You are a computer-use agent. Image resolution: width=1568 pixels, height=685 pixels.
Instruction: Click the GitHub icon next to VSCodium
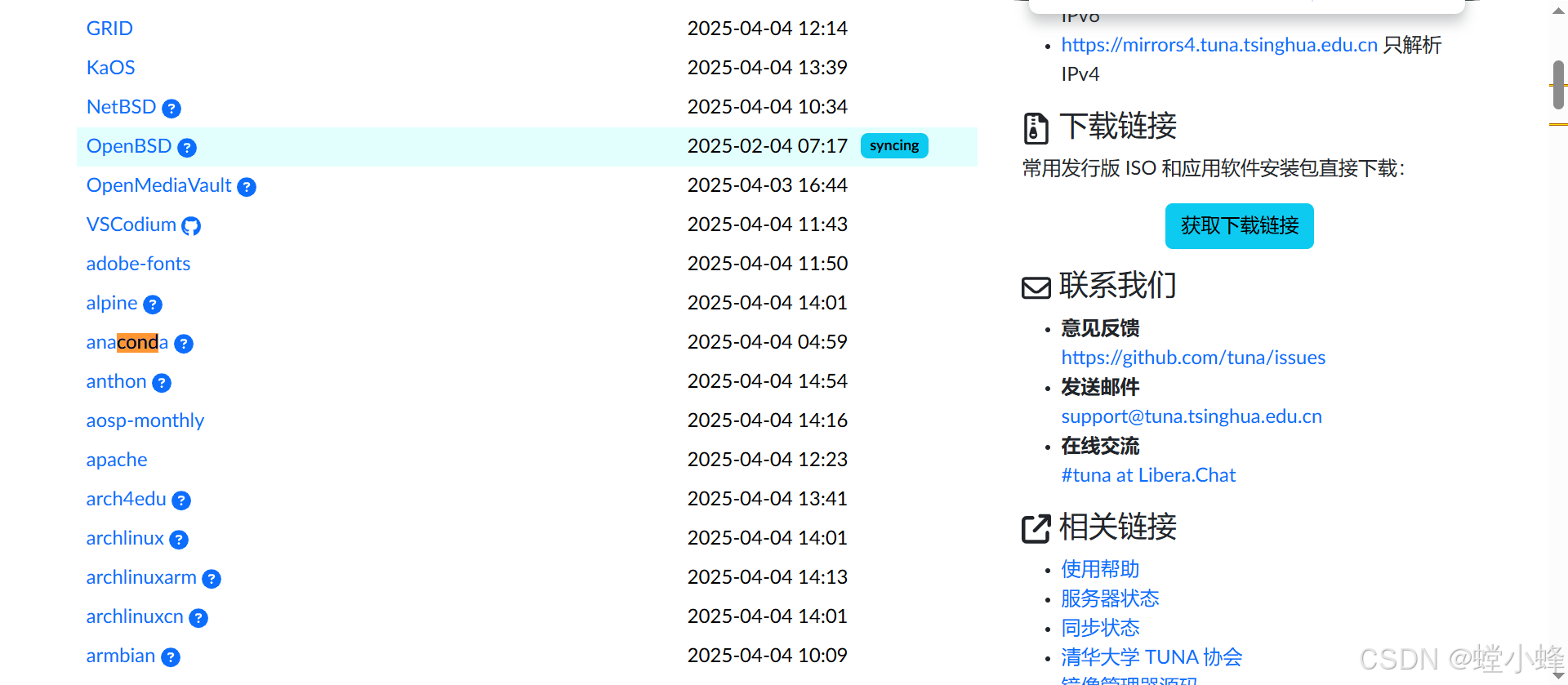pyautogui.click(x=191, y=225)
